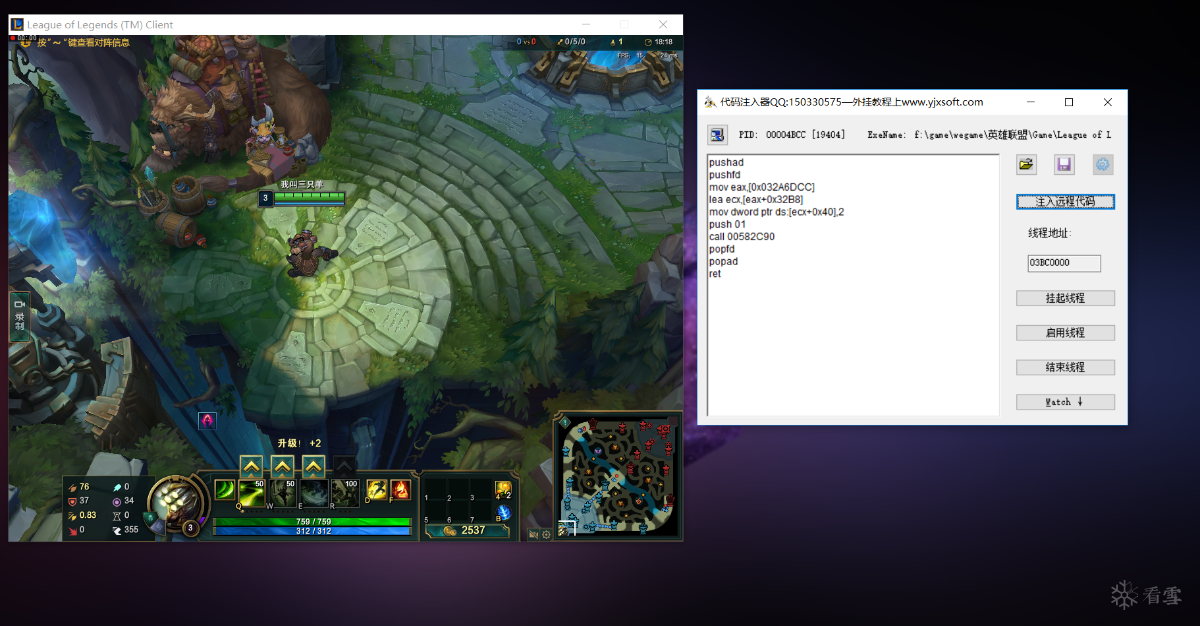This screenshot has width=1200, height=626.
Task: Cast the E ability icon
Action: tap(314, 491)
